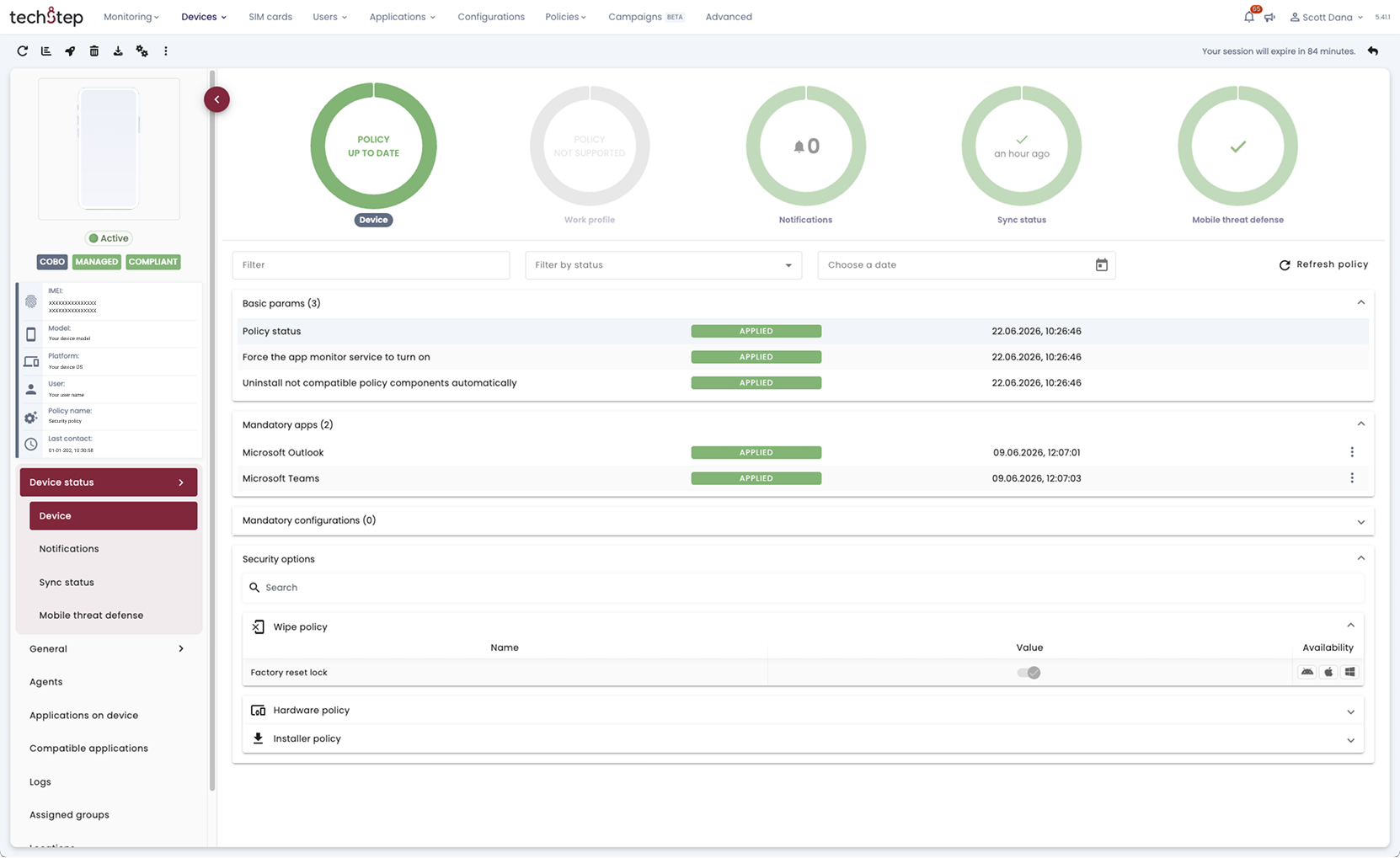Open the toolbar three-dot more menu
The height and width of the screenshot is (858, 1400).
pos(166,51)
